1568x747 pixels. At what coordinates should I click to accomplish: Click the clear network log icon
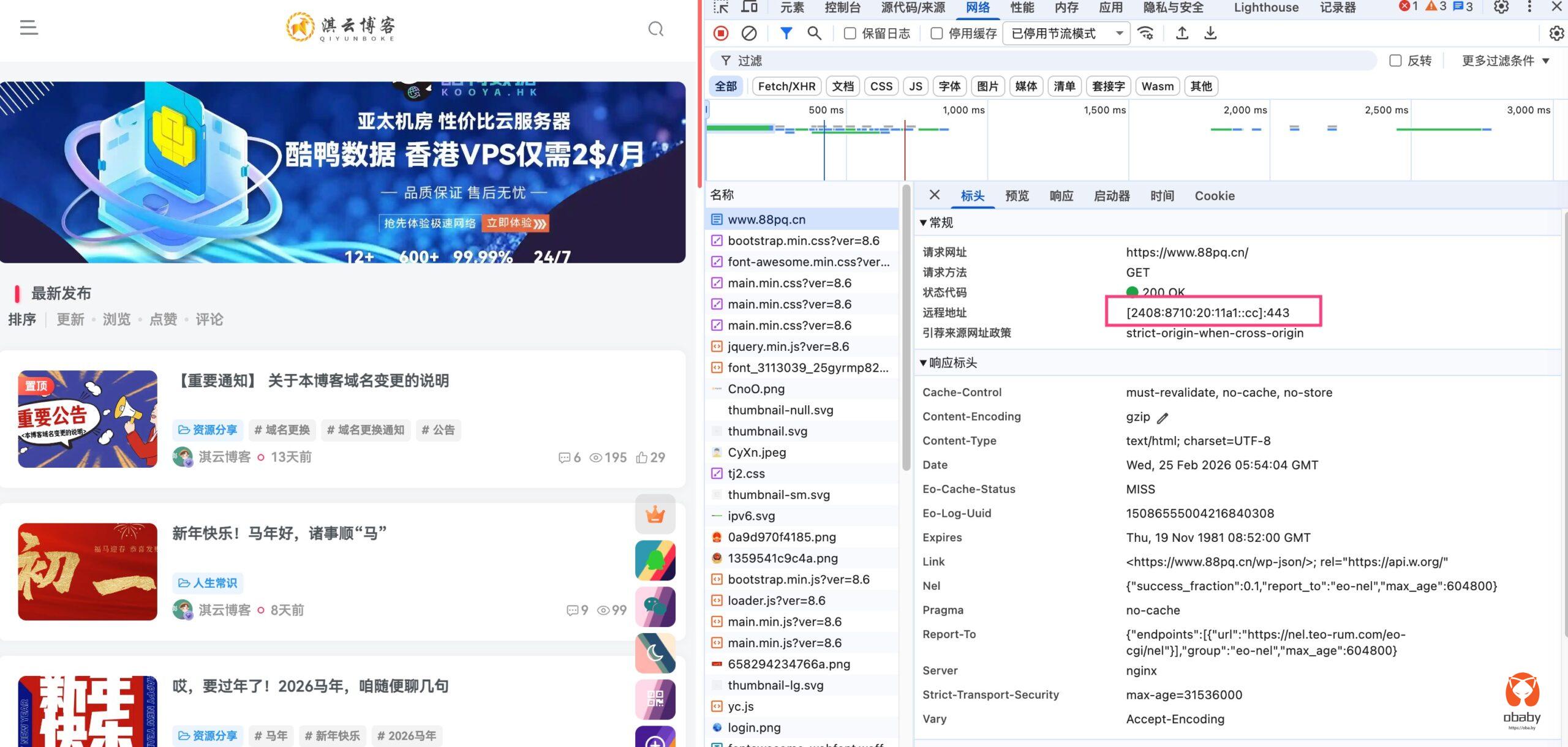tap(748, 33)
